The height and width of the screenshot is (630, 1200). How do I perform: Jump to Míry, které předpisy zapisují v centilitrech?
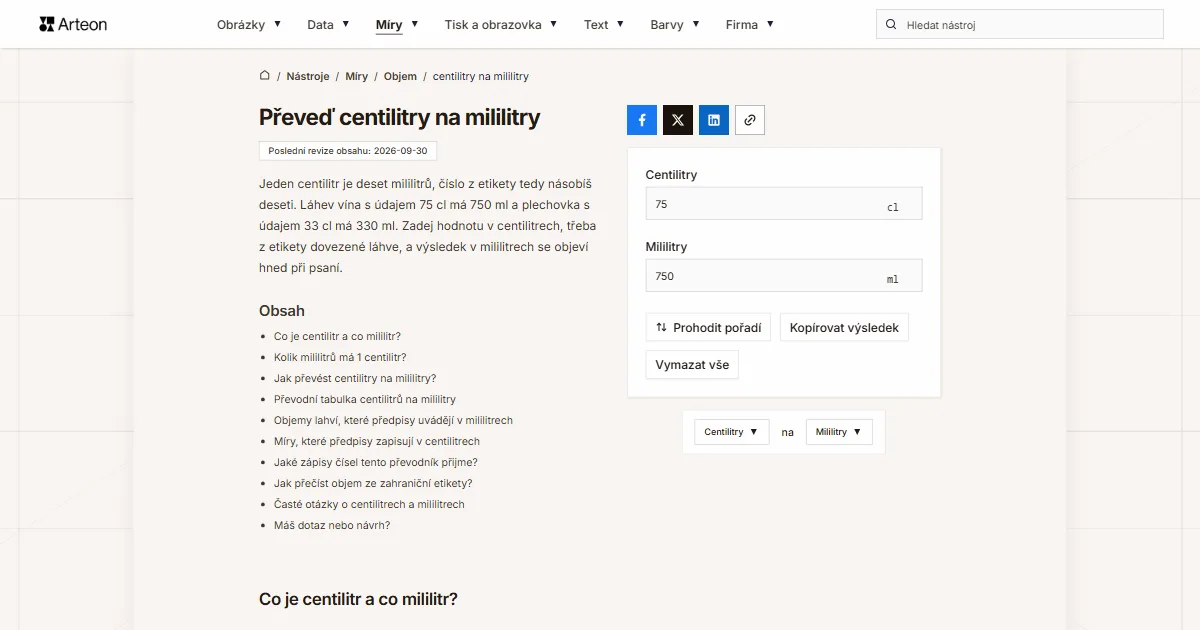(x=377, y=441)
